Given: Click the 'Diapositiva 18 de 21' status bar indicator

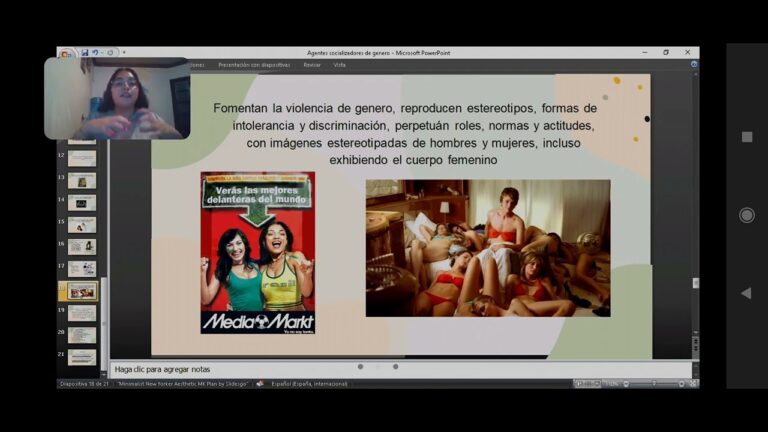Looking at the screenshot, I should 84,384.
